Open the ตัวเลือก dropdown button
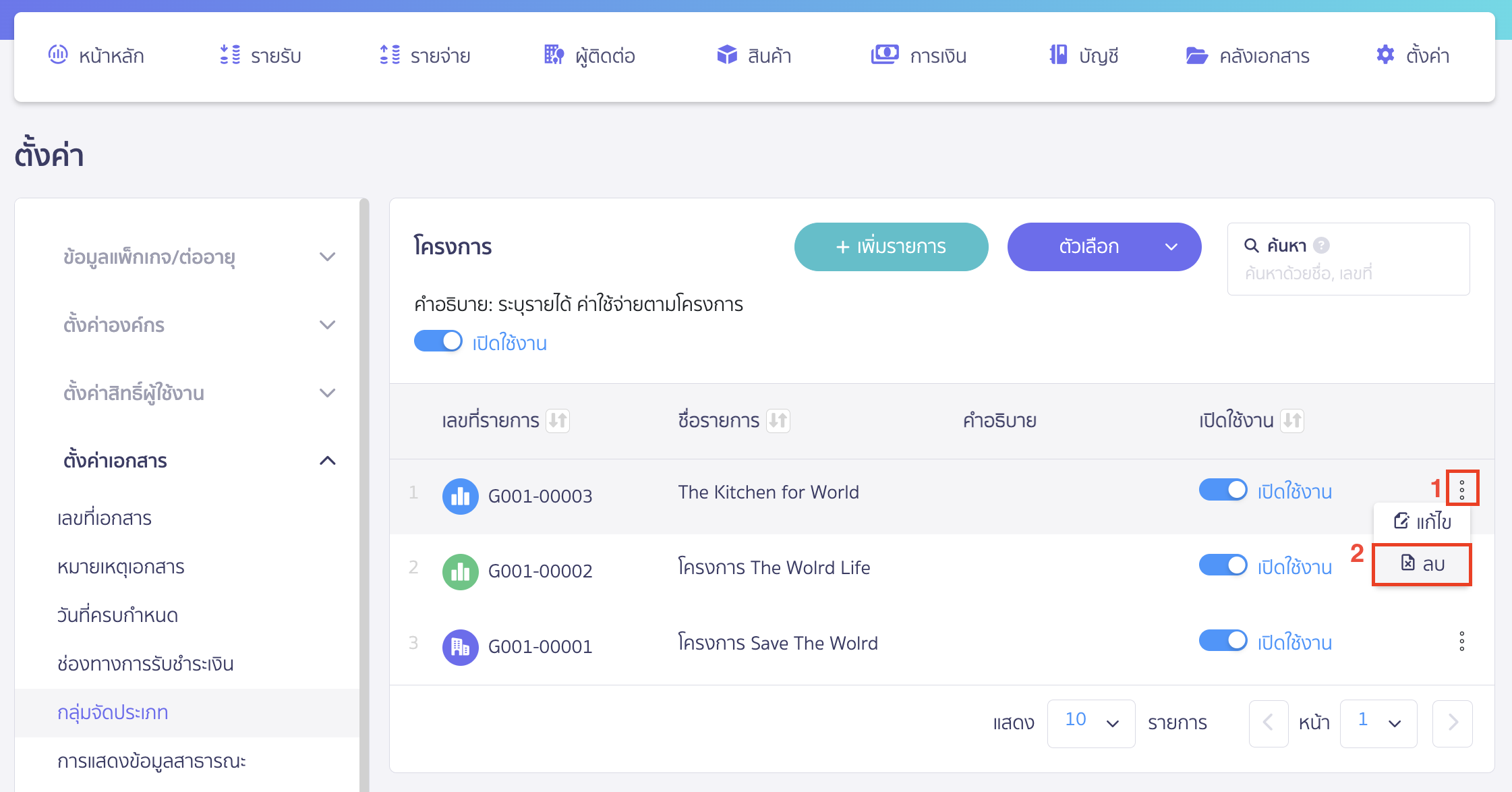1512x792 pixels. click(1104, 247)
